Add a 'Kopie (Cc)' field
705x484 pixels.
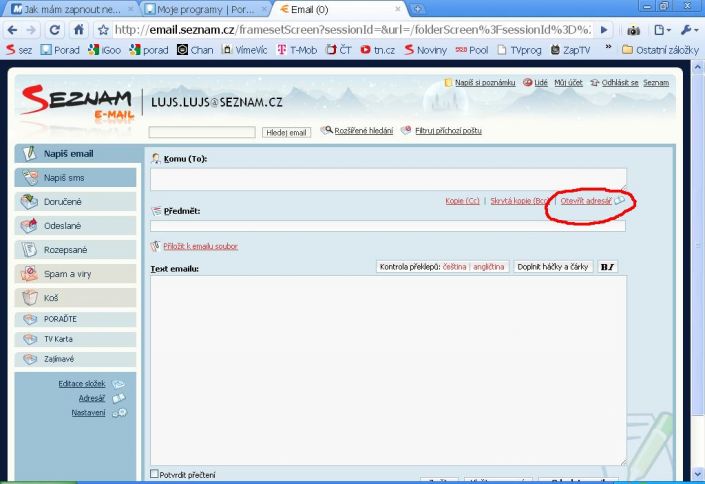pos(462,201)
